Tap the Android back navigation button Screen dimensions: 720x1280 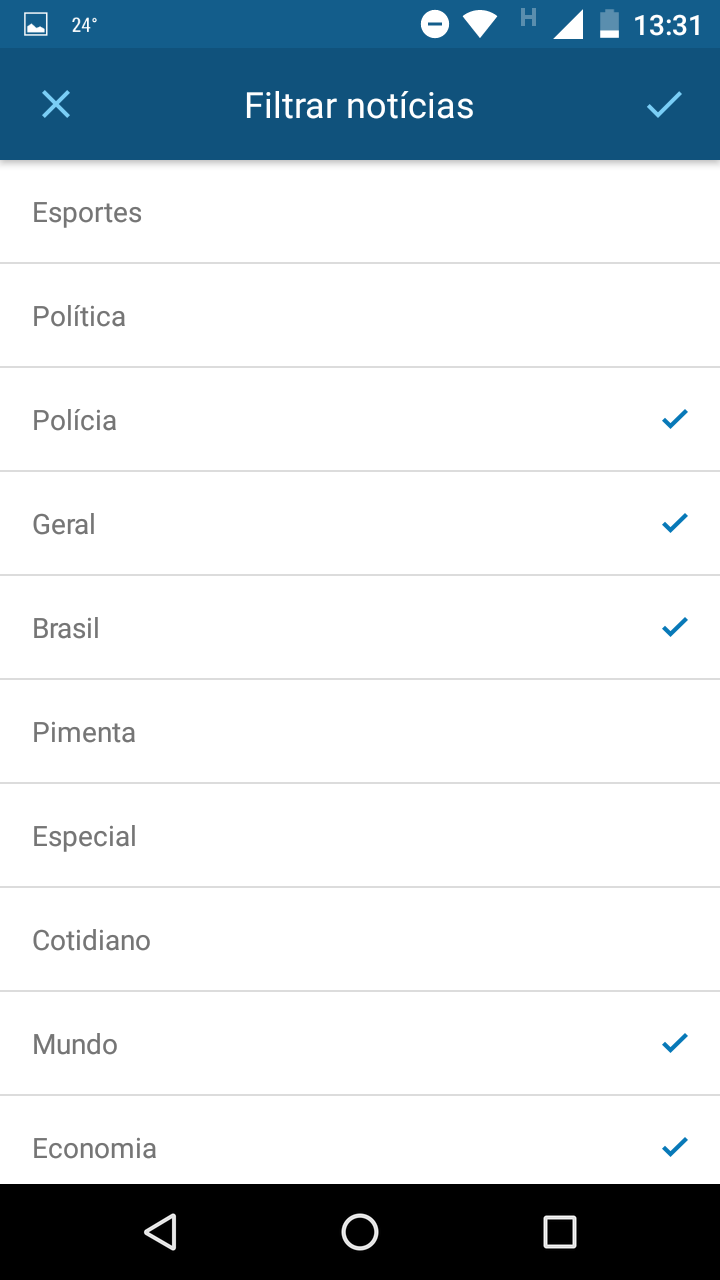[160, 1232]
